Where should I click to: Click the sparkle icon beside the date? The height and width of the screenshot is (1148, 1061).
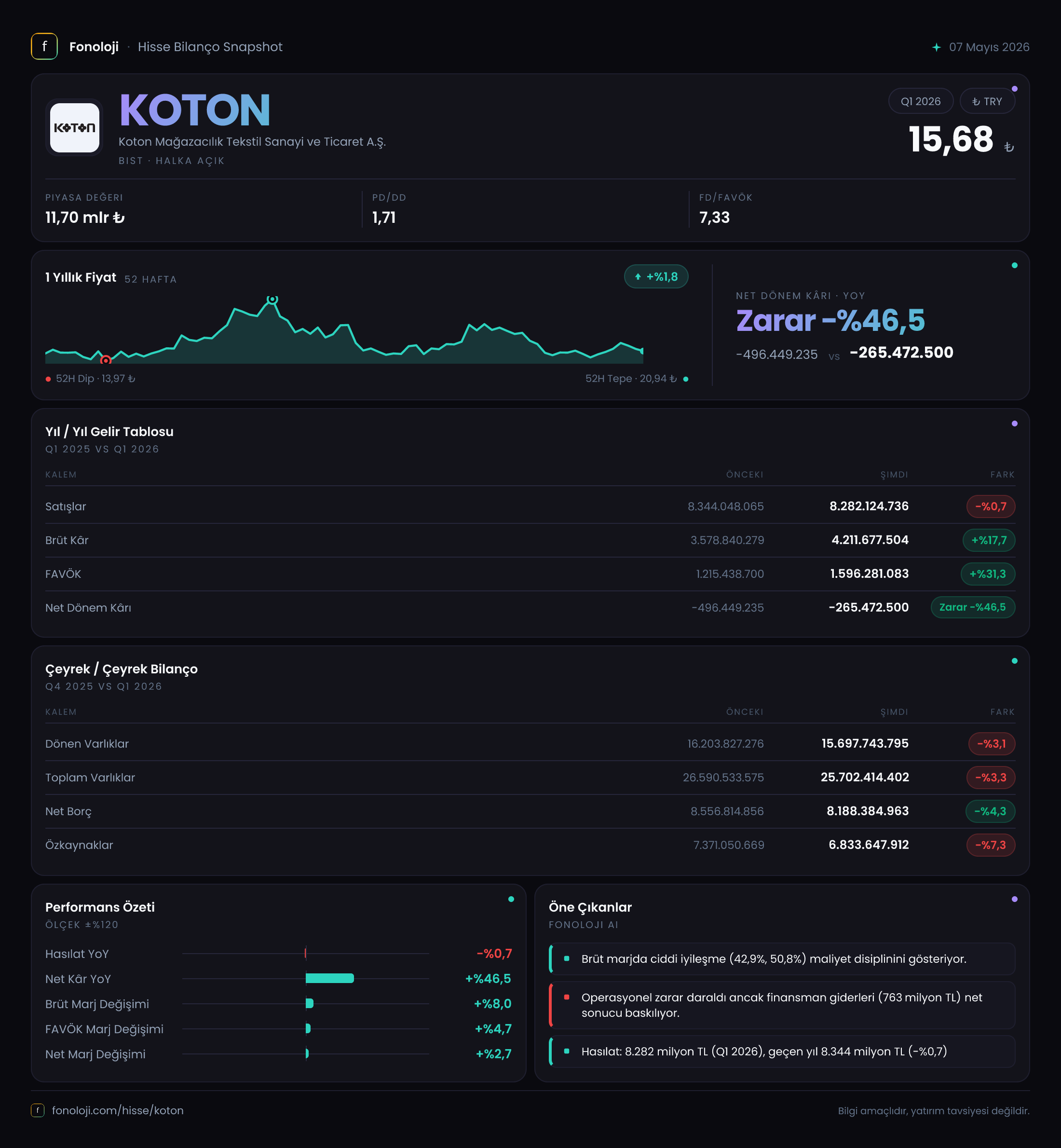(937, 47)
